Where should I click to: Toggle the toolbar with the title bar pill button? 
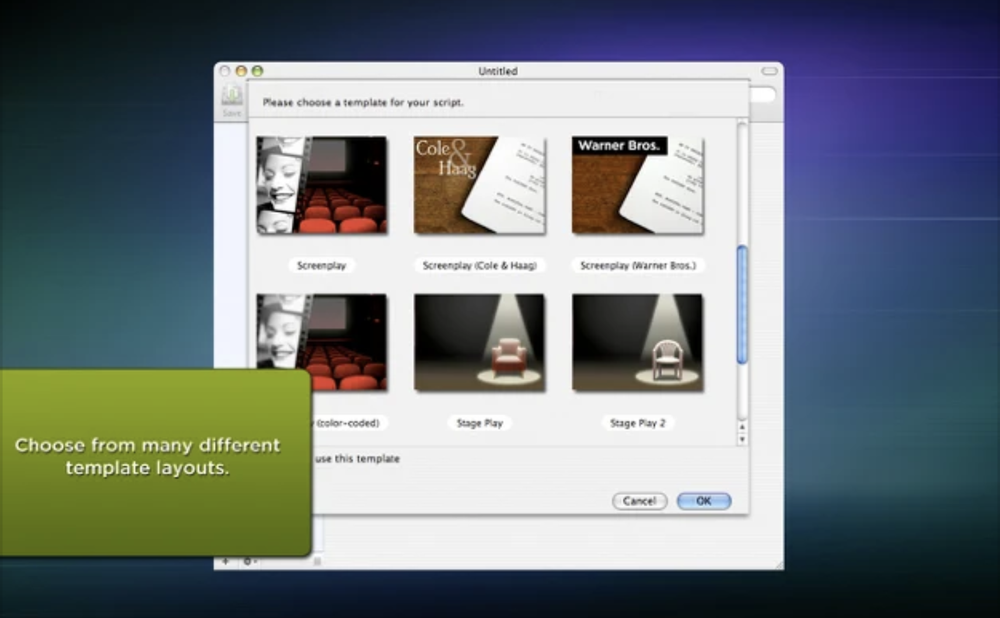769,71
